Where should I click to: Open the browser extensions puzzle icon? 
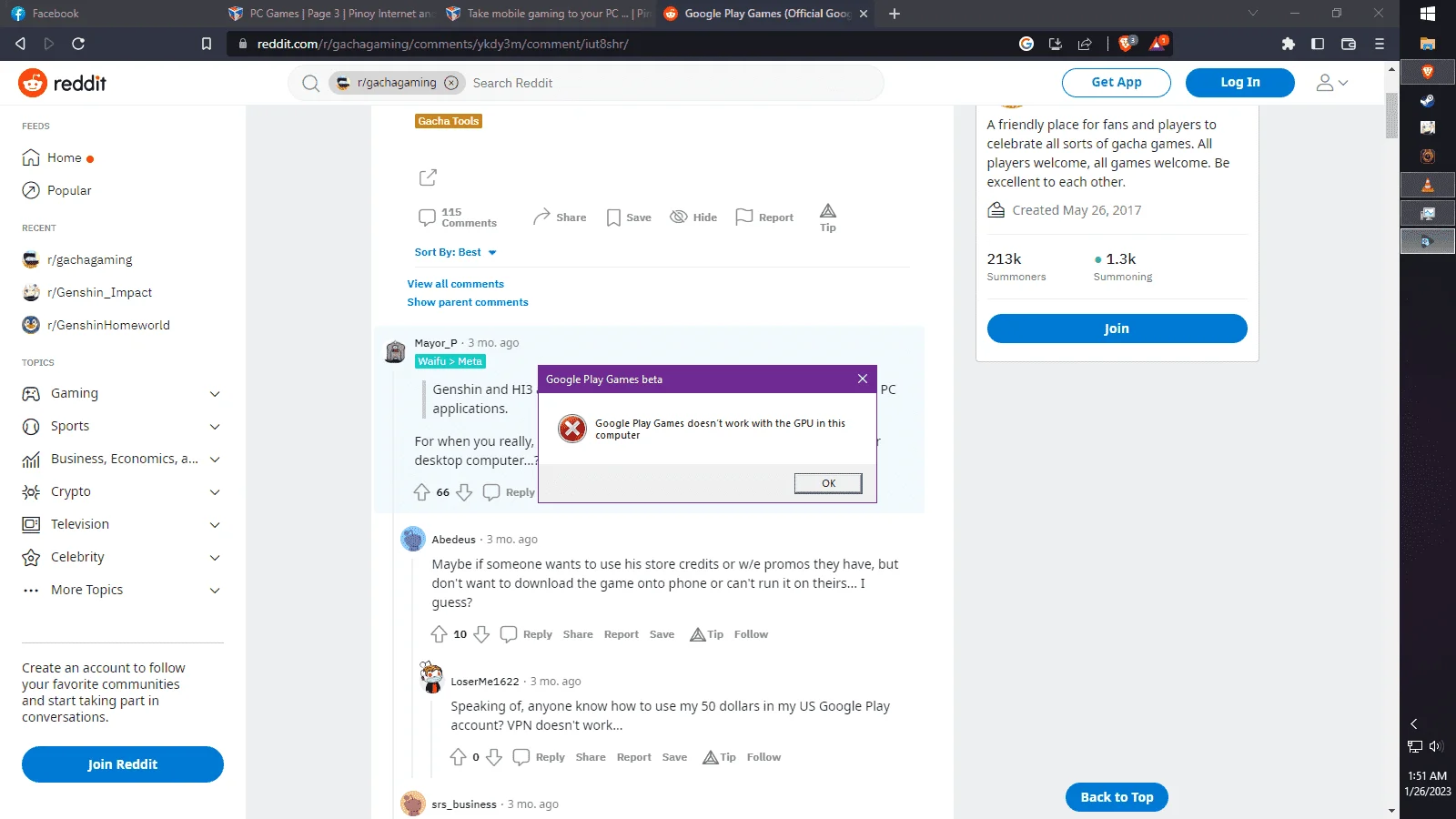coord(1288,44)
